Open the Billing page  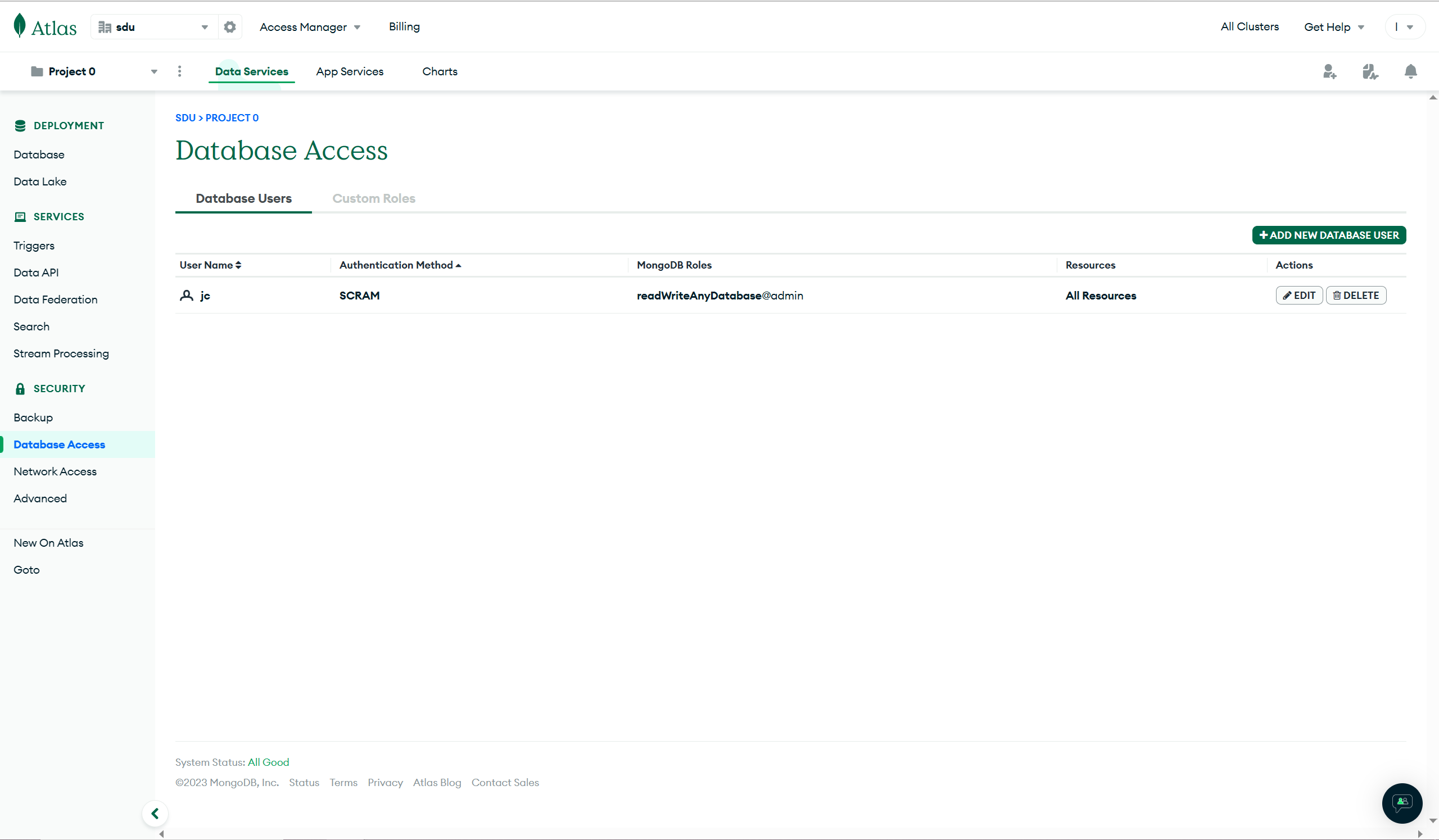point(404,26)
